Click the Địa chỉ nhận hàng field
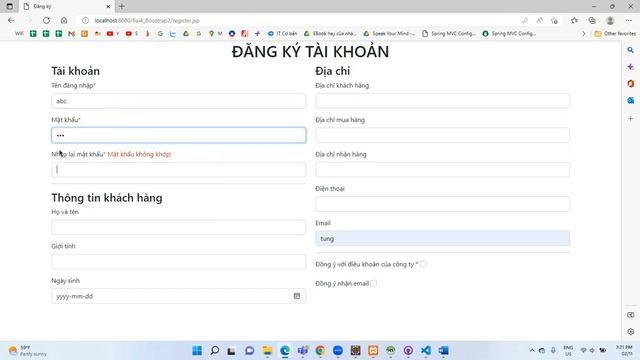The height and width of the screenshot is (360, 640). 442,169
